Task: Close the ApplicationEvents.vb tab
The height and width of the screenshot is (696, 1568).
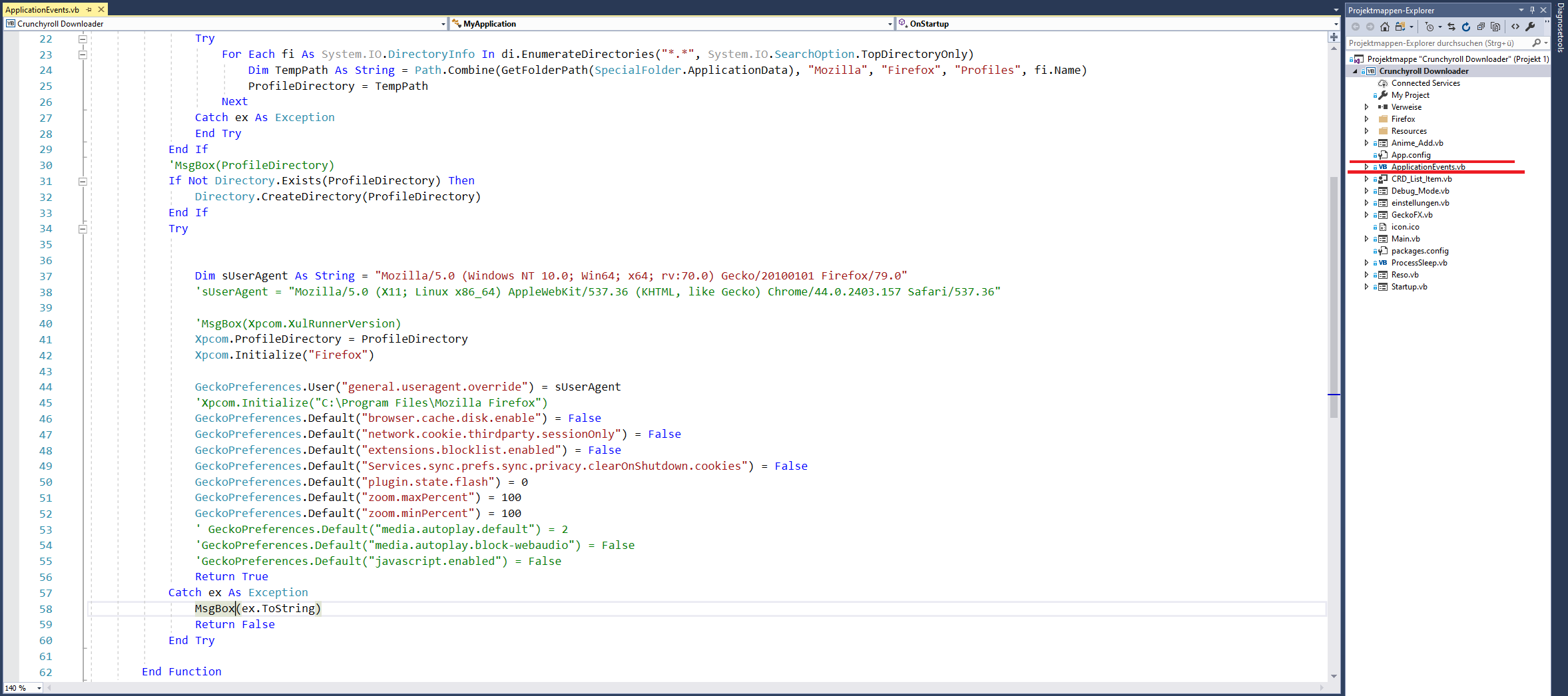Action: pyautogui.click(x=101, y=9)
